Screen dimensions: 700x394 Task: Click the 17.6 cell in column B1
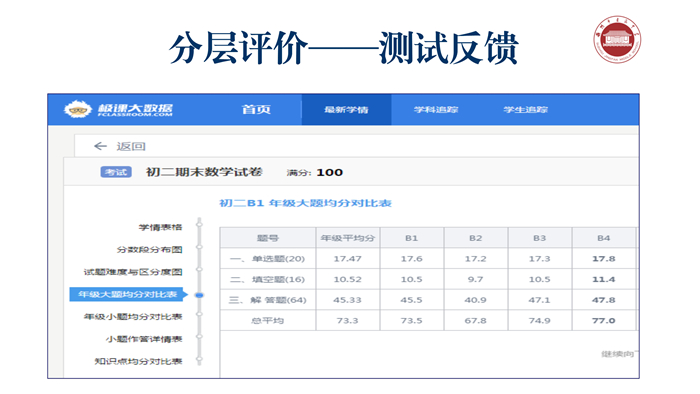point(412,259)
